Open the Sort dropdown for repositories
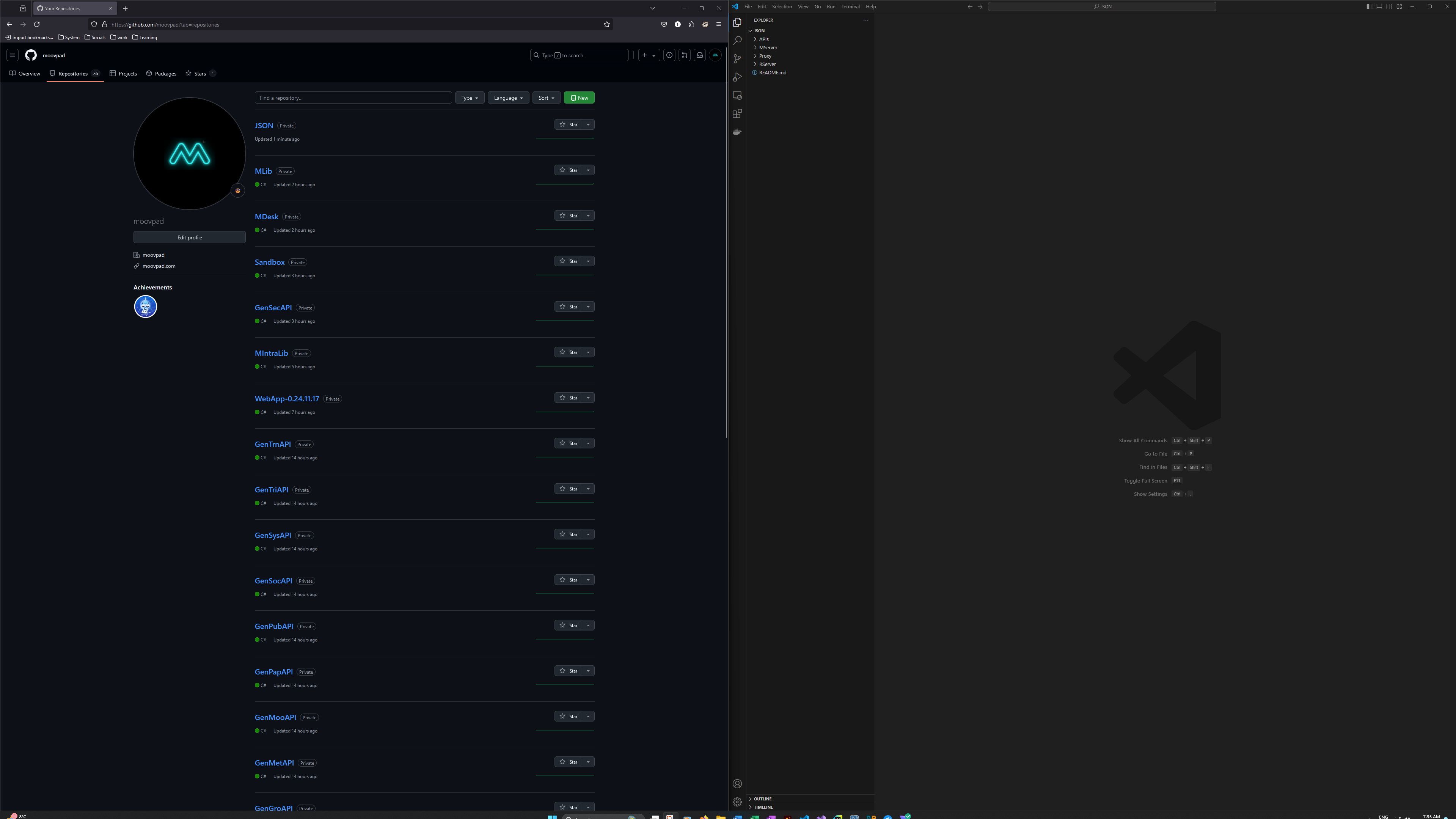1456x819 pixels. pos(546,98)
